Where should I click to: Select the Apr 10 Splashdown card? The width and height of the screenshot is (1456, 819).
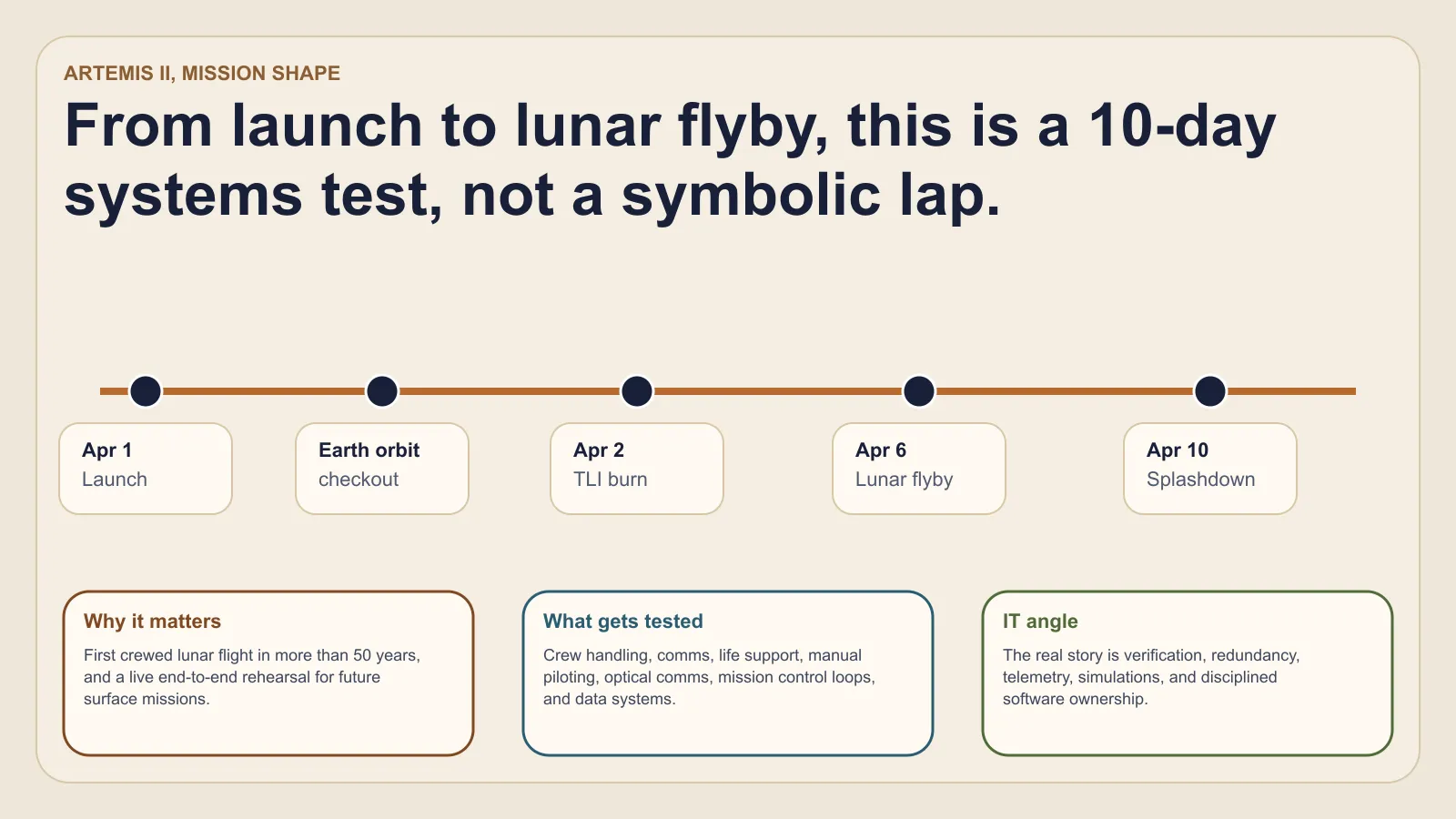[x=1210, y=469]
